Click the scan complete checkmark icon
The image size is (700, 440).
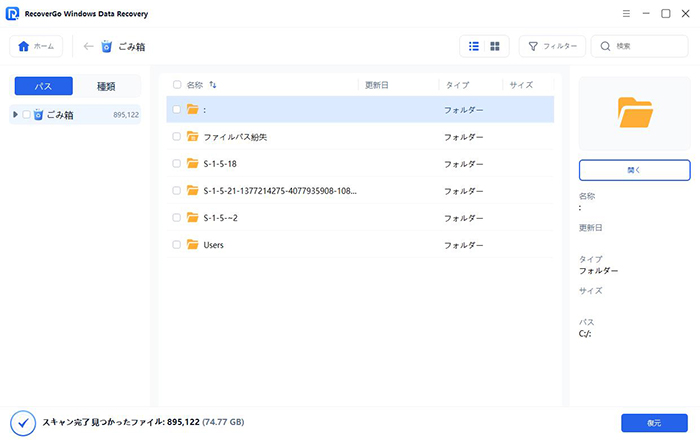tap(23, 423)
